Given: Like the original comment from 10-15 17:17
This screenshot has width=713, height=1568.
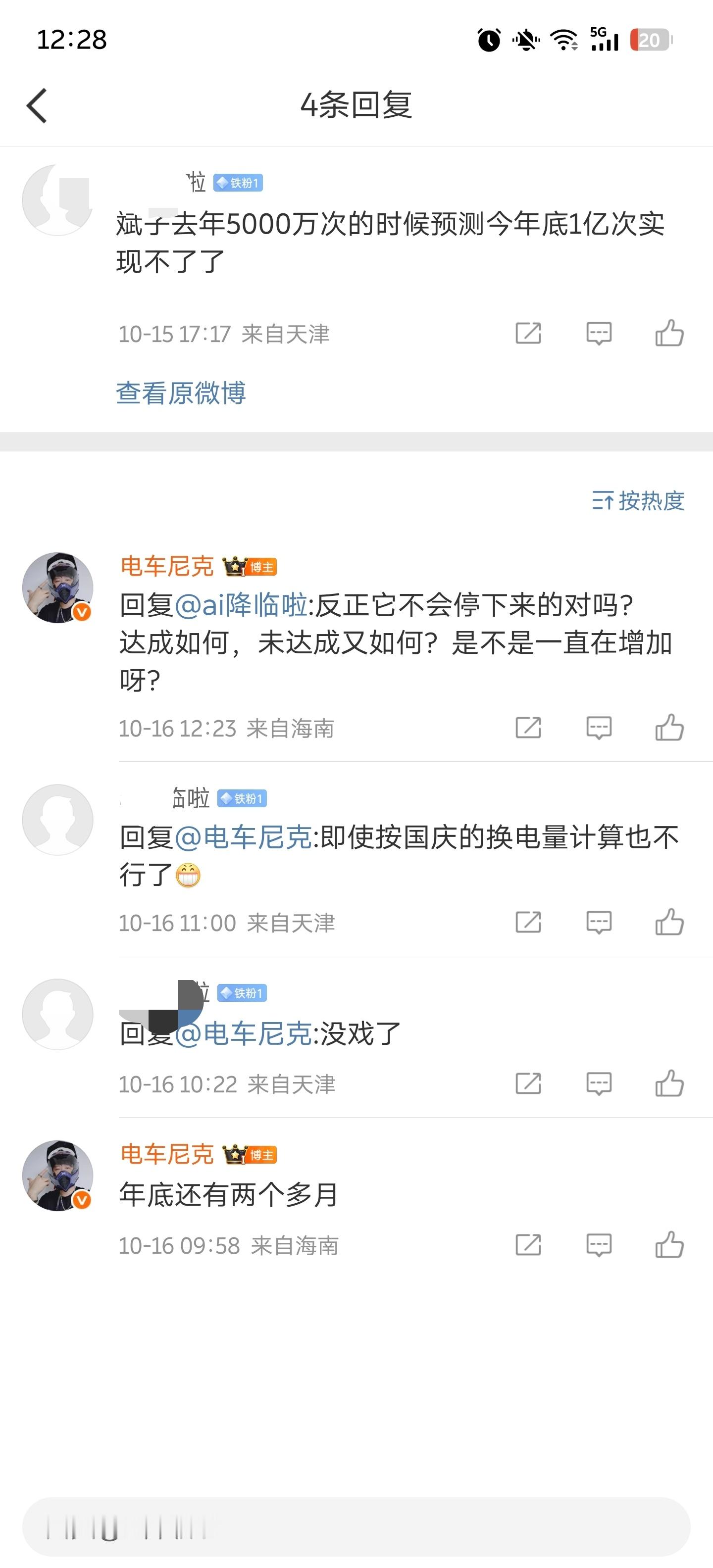Looking at the screenshot, I should [x=669, y=334].
